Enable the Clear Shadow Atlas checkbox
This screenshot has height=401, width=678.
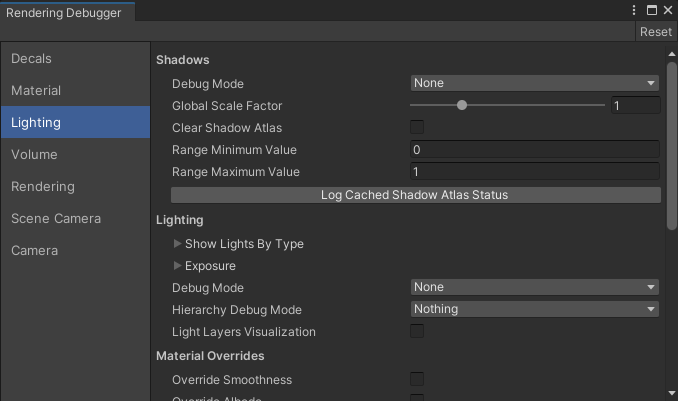coord(417,127)
